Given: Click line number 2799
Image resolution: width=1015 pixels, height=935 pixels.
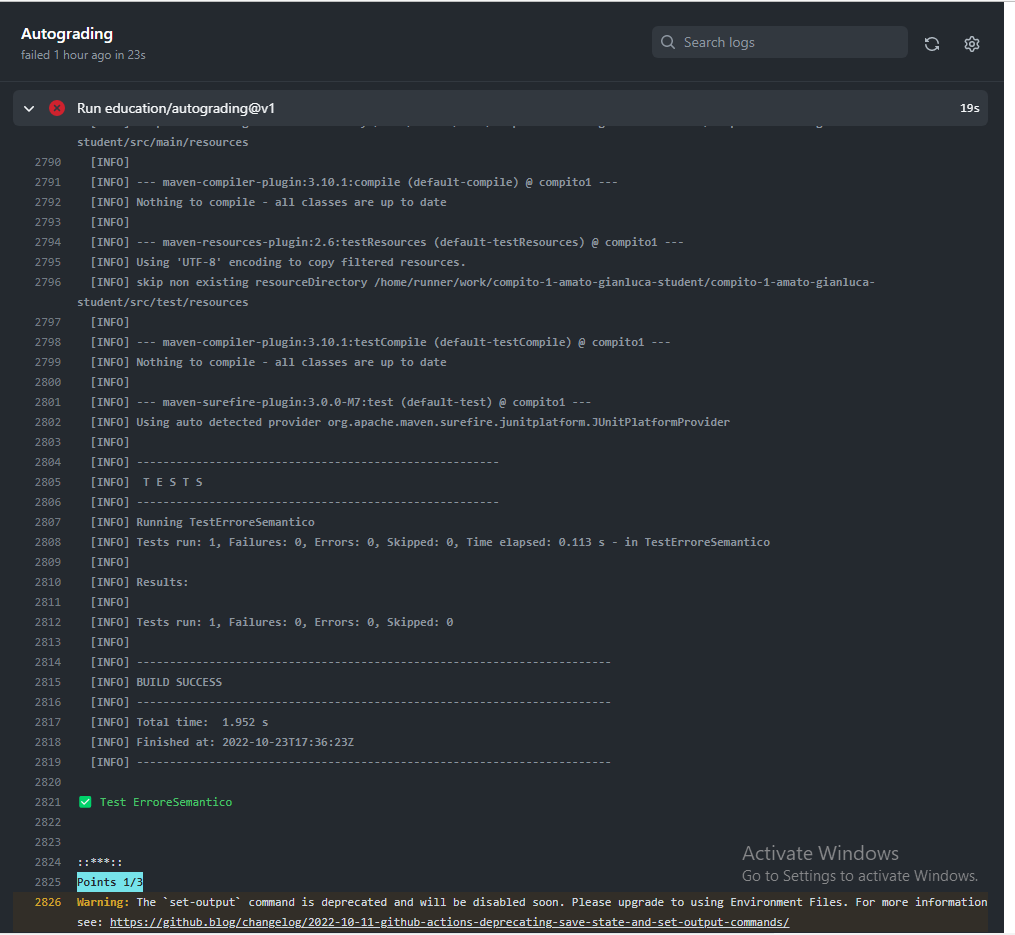Looking at the screenshot, I should (48, 362).
